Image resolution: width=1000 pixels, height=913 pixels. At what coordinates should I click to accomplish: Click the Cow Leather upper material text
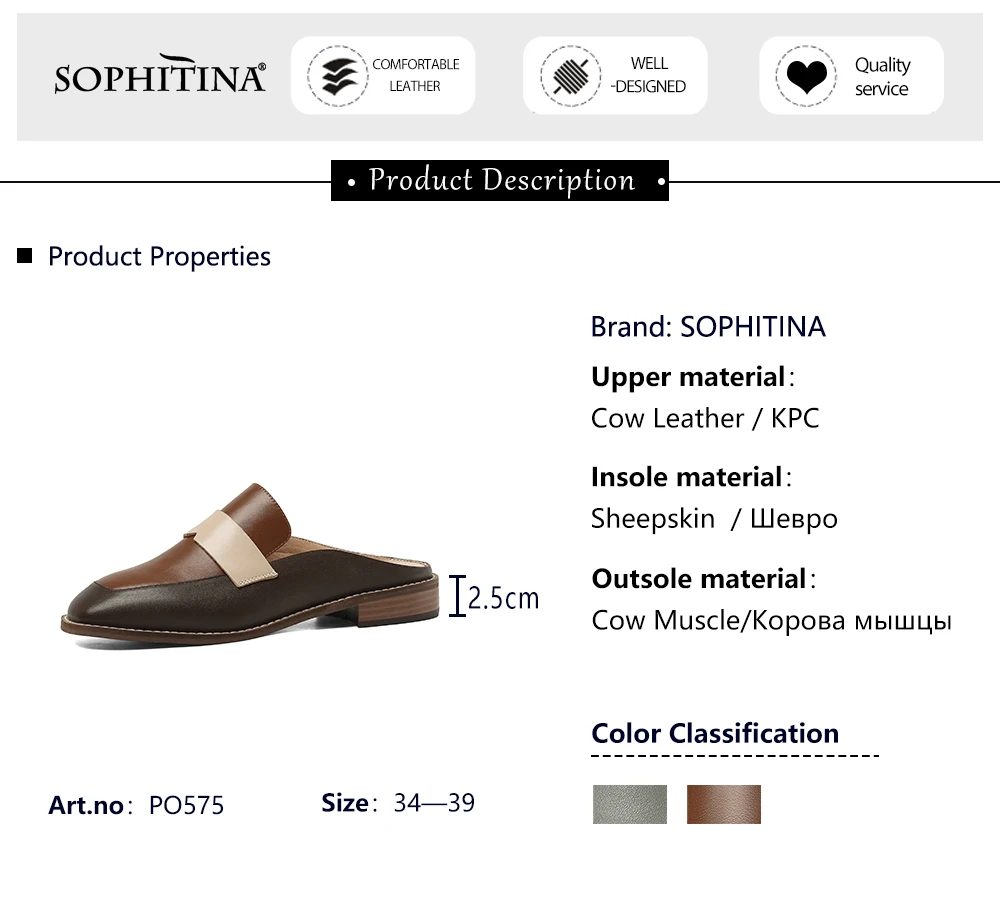click(x=705, y=418)
